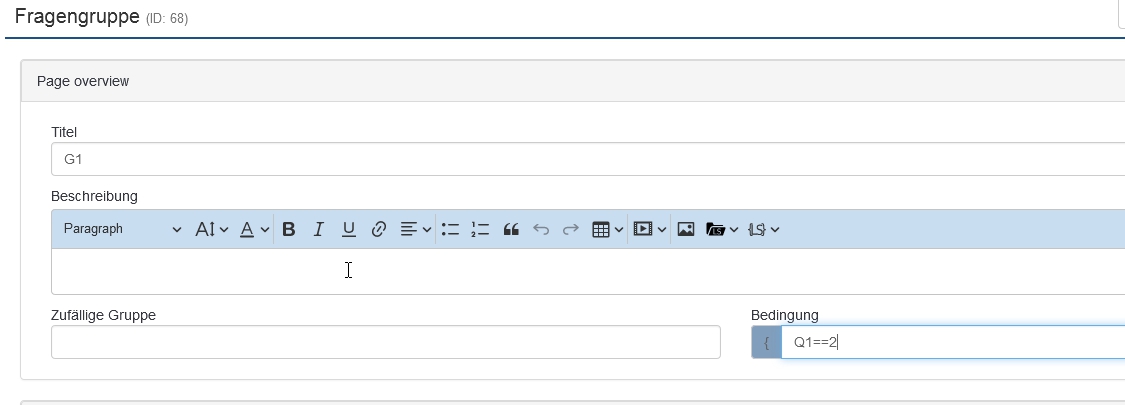Toggle bold formatting in the editor
Viewport: 1125px width, 405px height.
(x=289, y=229)
